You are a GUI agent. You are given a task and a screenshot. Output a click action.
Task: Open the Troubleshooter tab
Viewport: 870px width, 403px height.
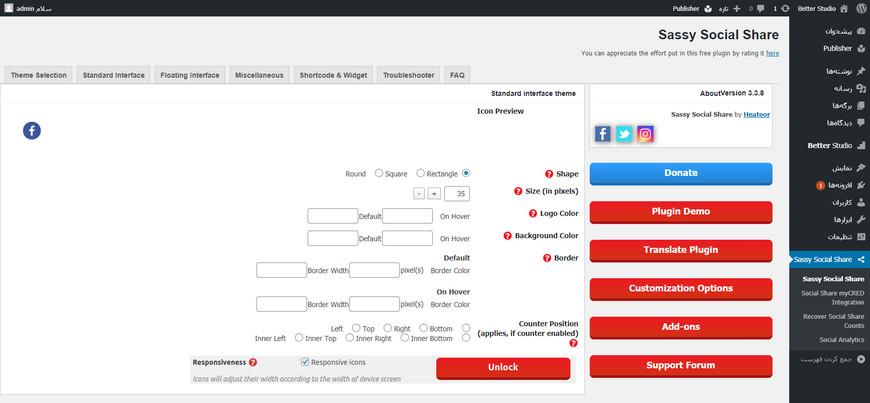point(408,75)
